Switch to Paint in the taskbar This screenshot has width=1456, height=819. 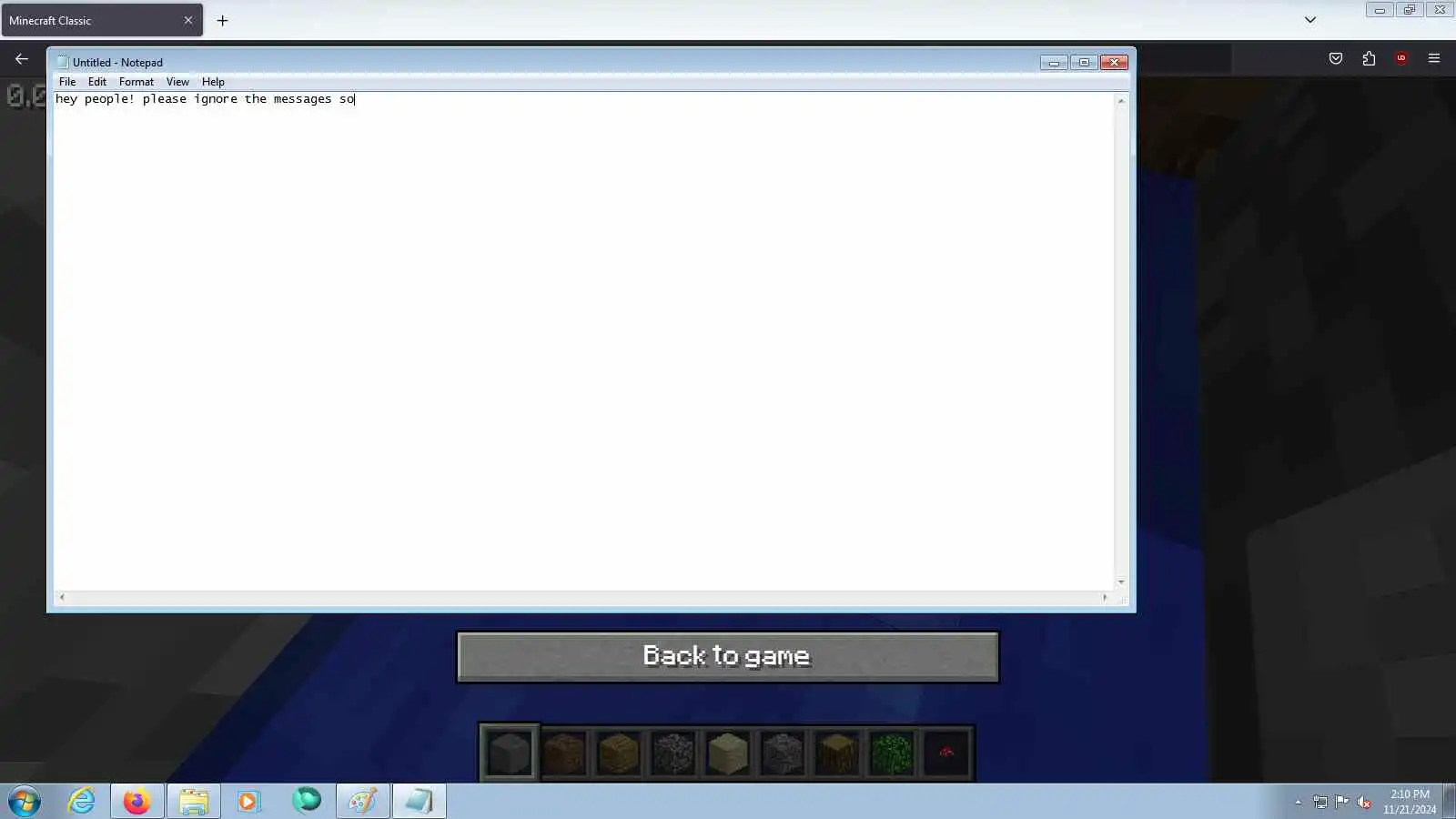point(363,802)
